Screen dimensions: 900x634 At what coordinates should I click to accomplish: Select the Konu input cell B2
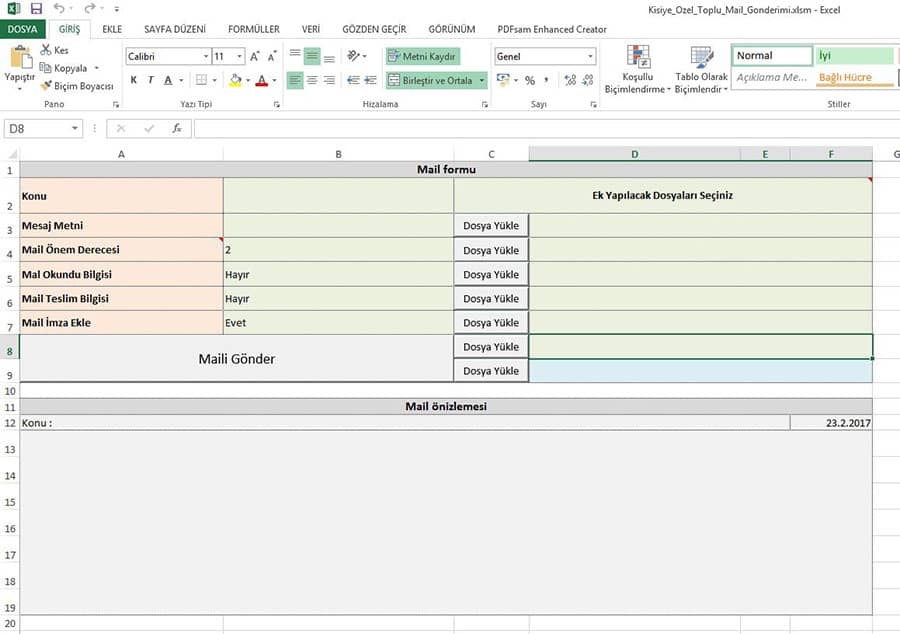click(x=338, y=196)
